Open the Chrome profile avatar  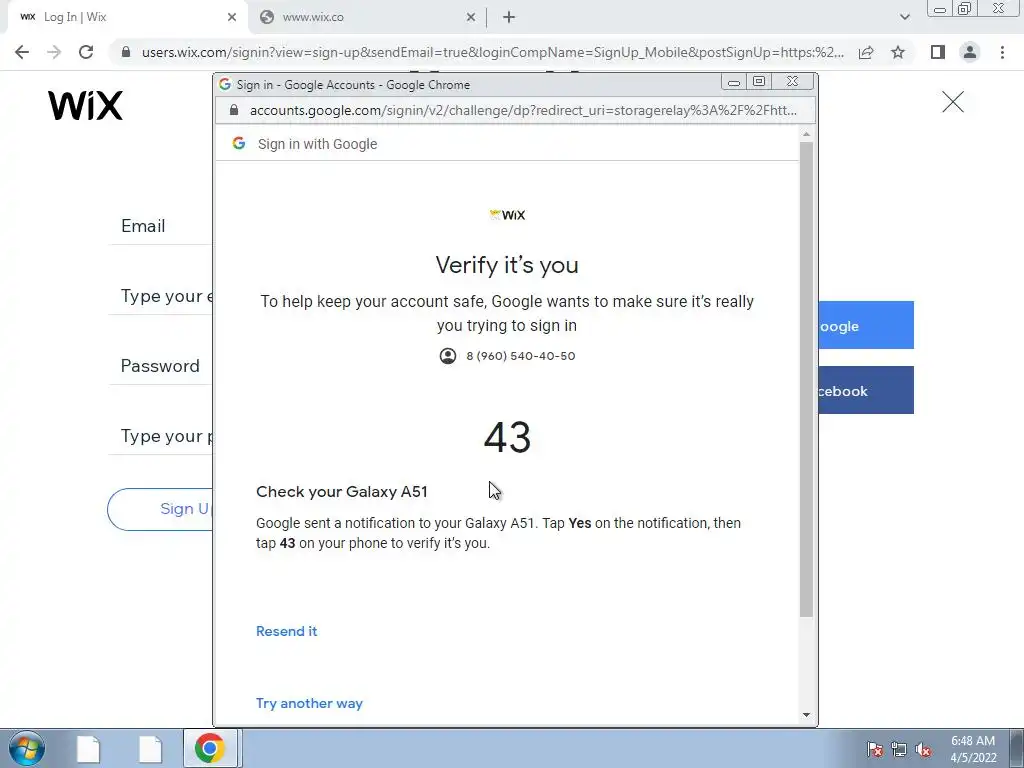970,52
